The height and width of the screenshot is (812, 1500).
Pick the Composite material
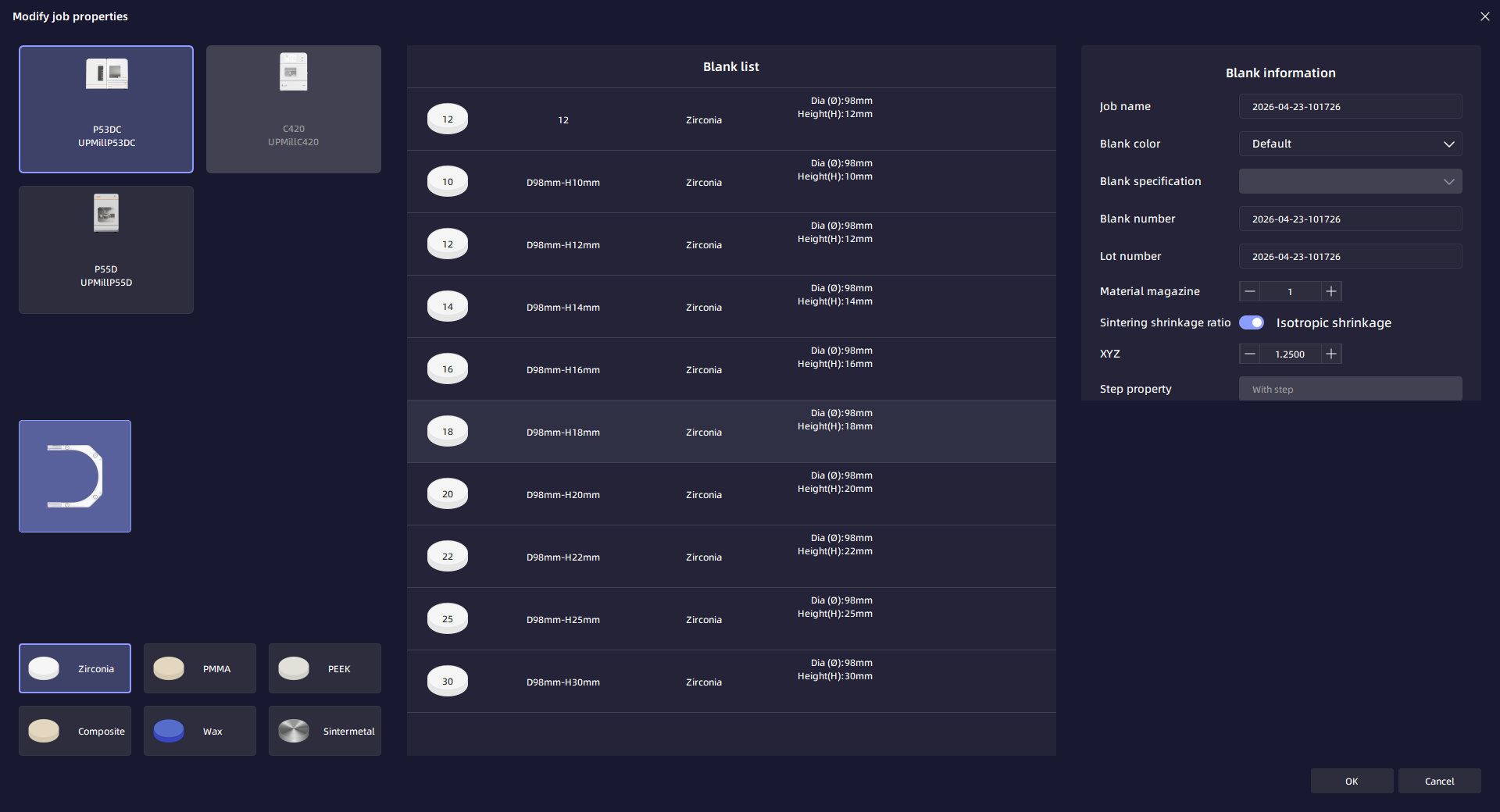coord(75,731)
